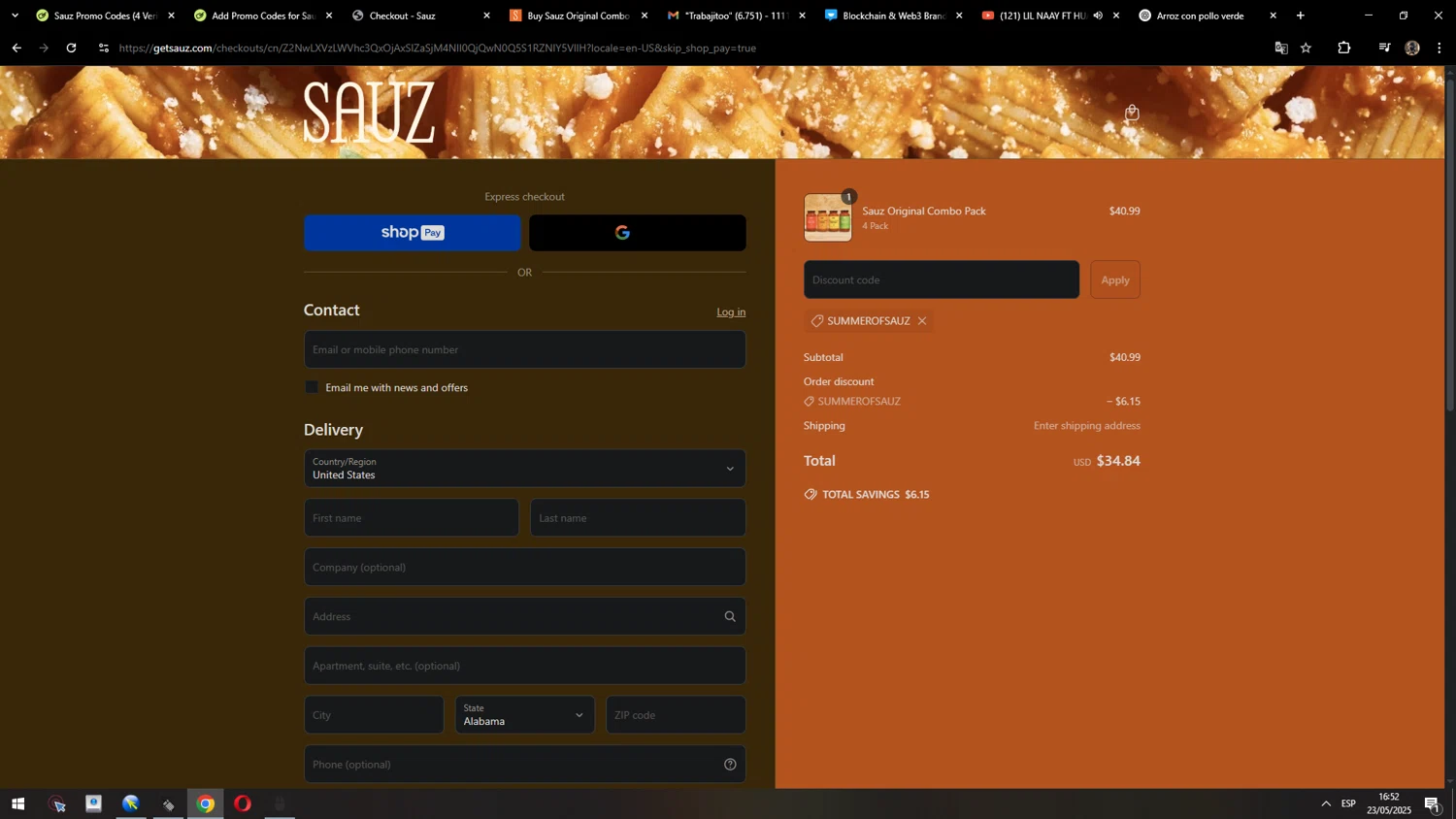Click the translate page icon
The width and height of the screenshot is (1456, 819).
tap(1281, 48)
